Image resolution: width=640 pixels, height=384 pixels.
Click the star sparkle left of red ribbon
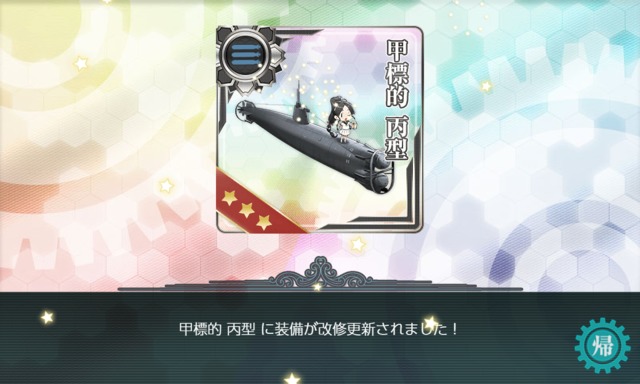click(166, 186)
